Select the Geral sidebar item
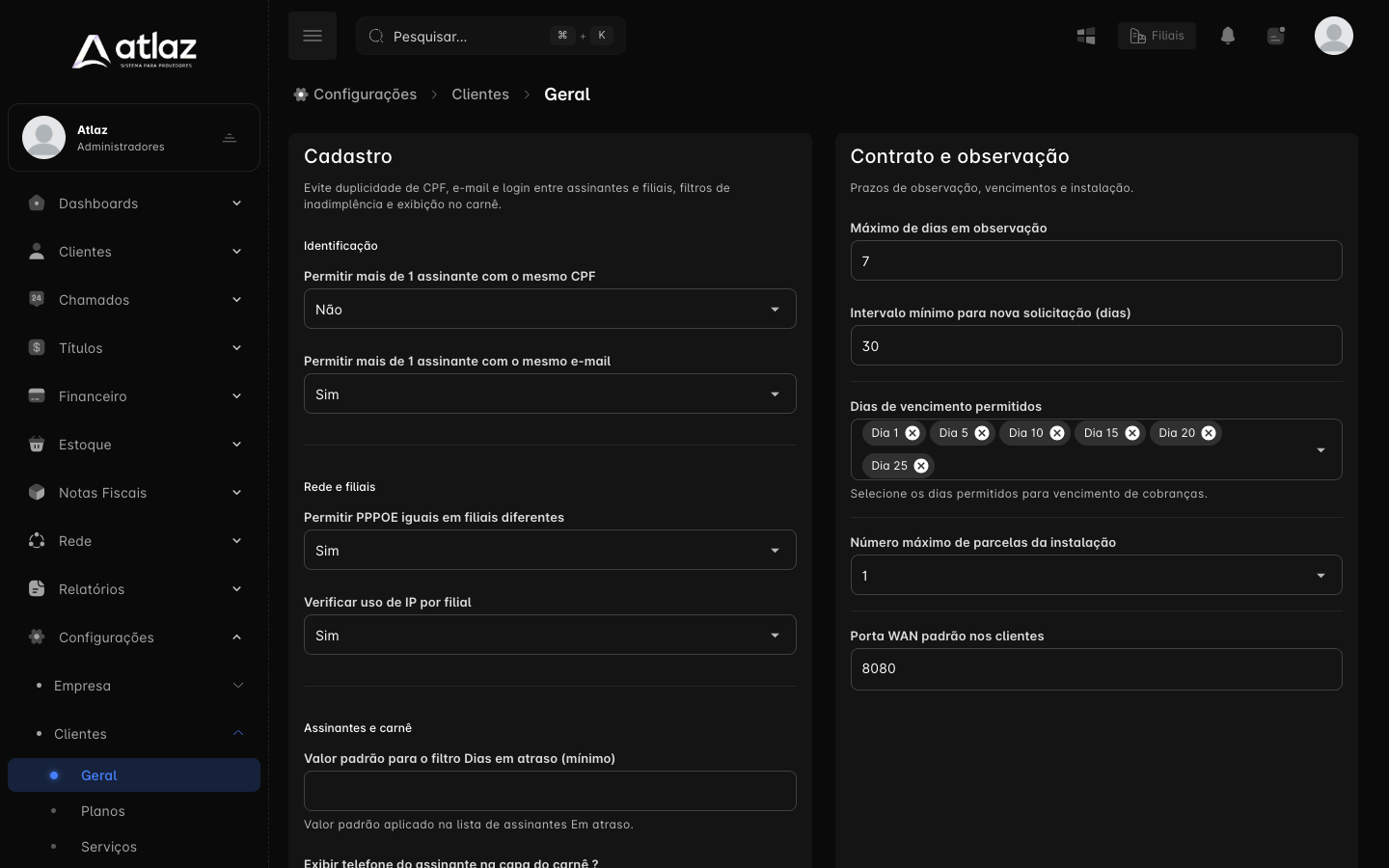The width and height of the screenshot is (1389, 868). [134, 775]
